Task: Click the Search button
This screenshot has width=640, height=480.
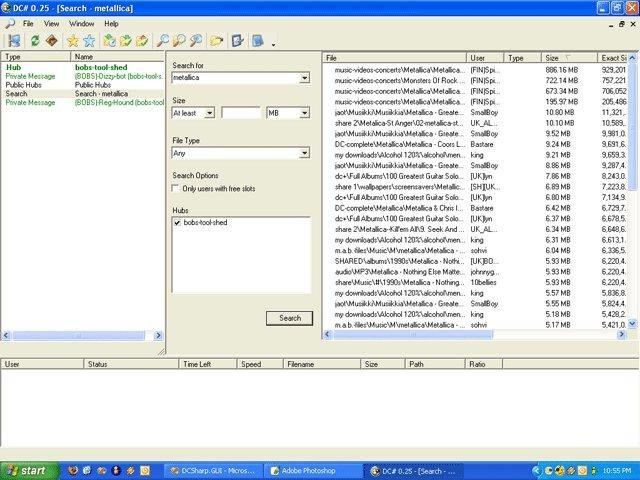Action: [289, 318]
